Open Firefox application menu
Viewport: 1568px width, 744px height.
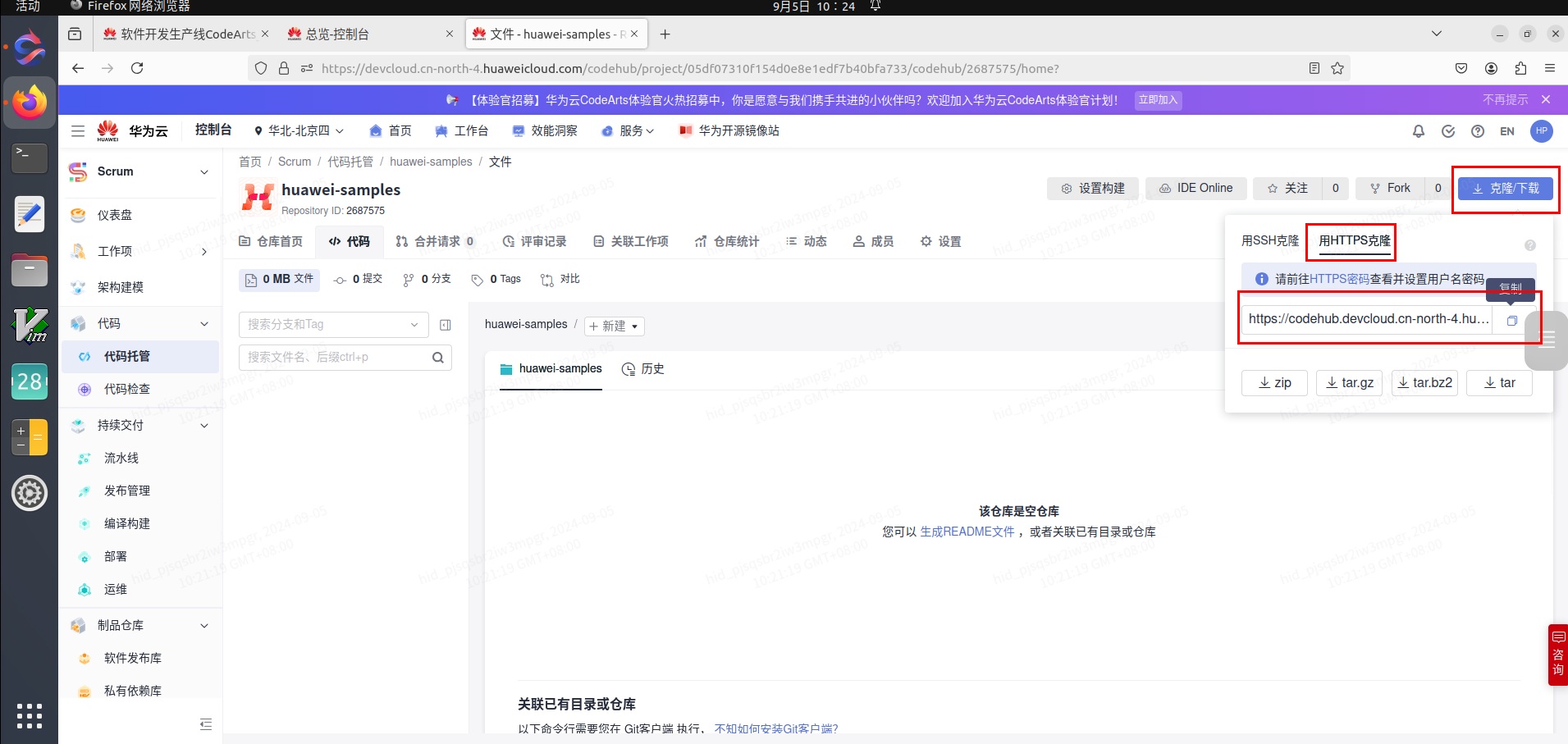[x=1550, y=68]
